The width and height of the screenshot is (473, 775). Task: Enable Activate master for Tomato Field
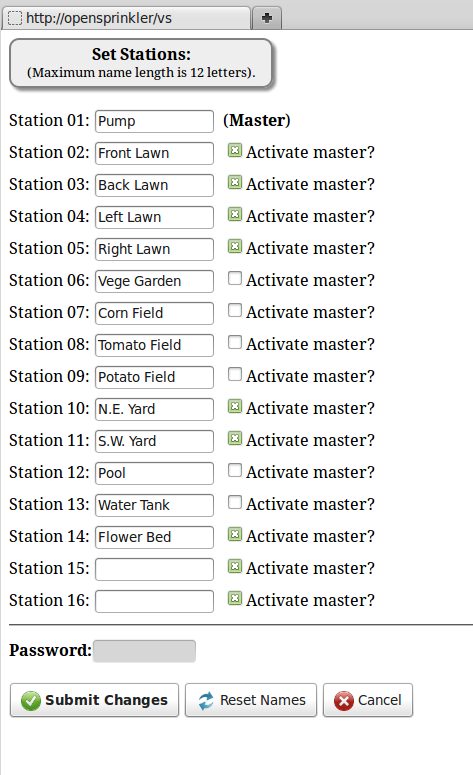coord(235,342)
